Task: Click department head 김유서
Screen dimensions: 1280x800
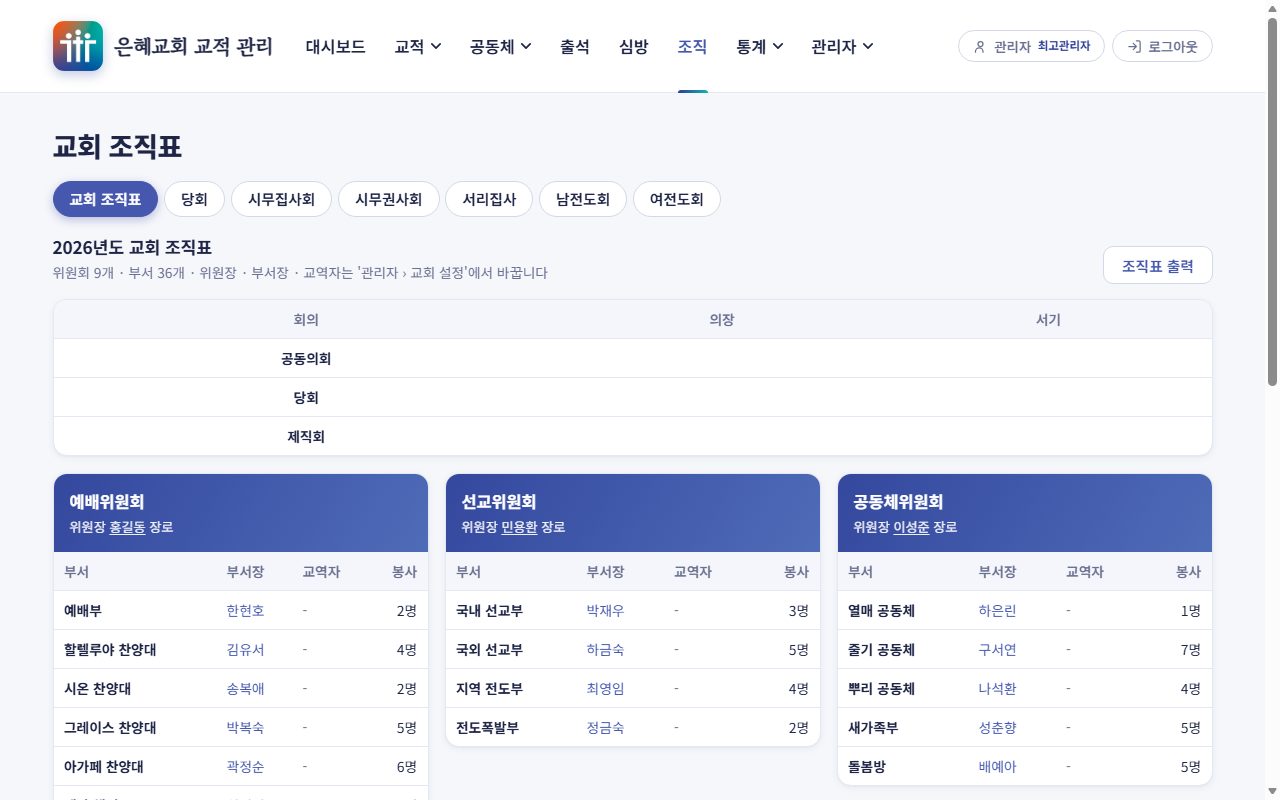Action: point(245,650)
